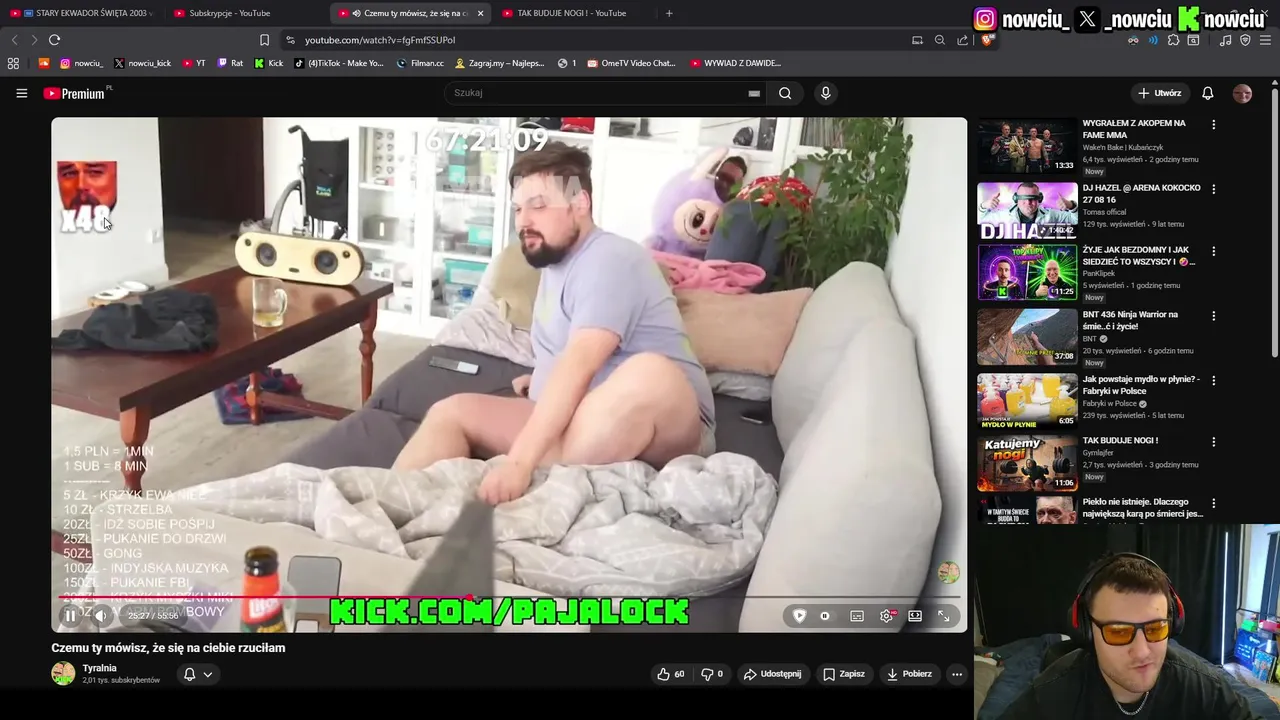Open OmeTV Video Chat bookmark
Screen dimensions: 1280x720
pos(632,63)
